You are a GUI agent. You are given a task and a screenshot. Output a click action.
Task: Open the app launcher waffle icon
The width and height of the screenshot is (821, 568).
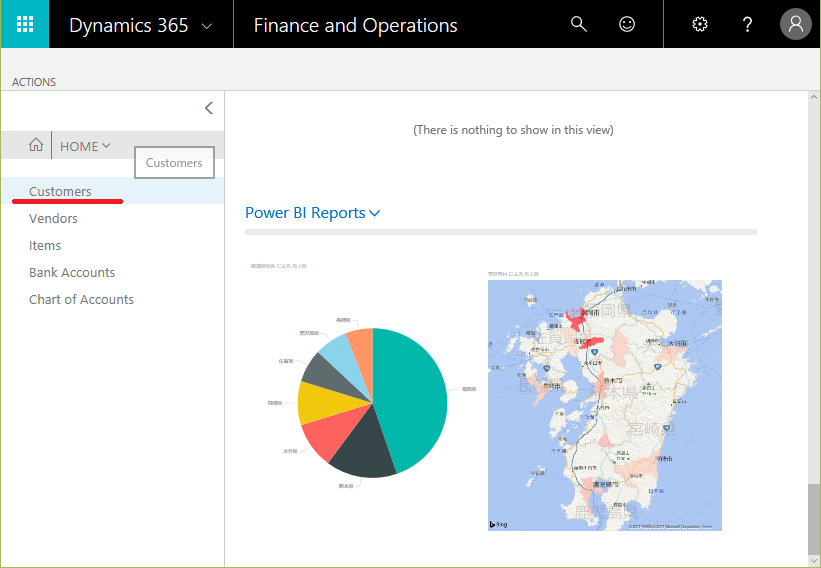pos(25,24)
